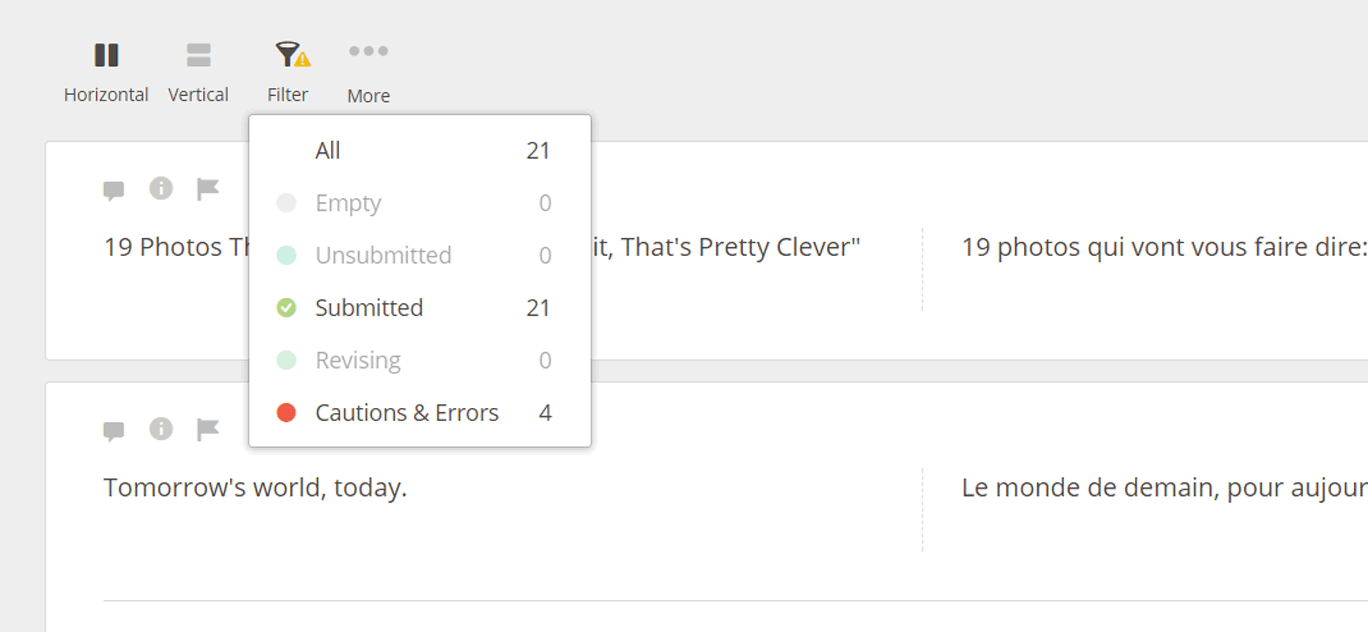The width and height of the screenshot is (1368, 632).
Task: Open comment bubble on first segment
Action: 114,190
